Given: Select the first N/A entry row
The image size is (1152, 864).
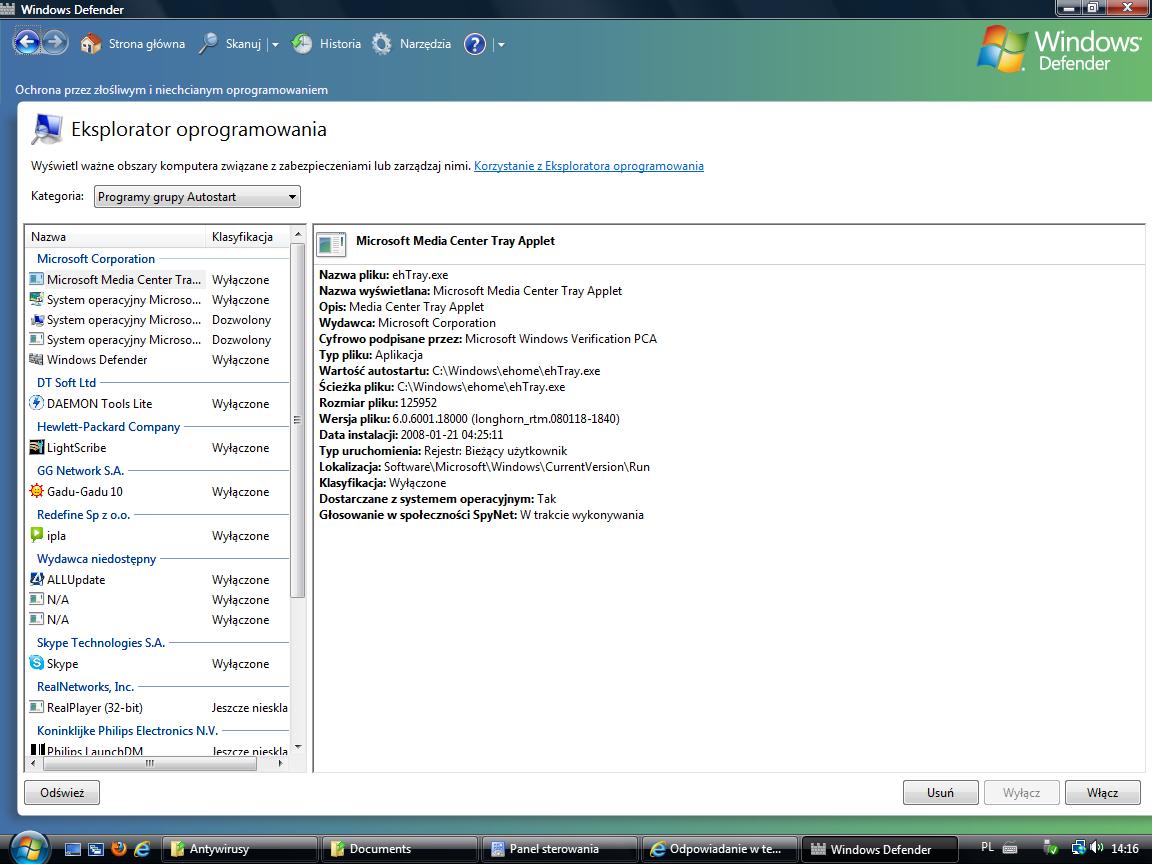Looking at the screenshot, I should click(158, 600).
